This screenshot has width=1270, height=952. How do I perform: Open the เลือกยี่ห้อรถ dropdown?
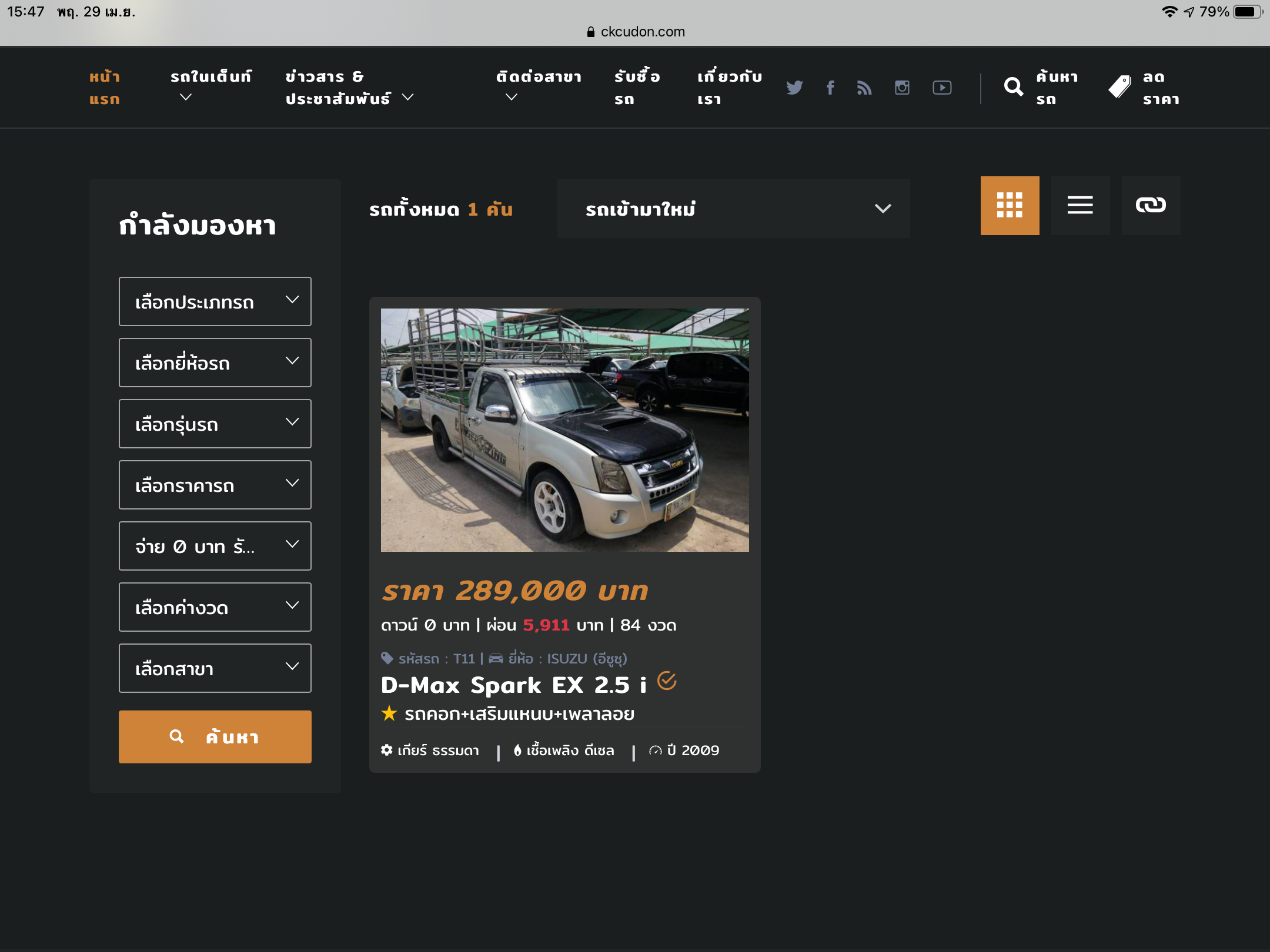[215, 363]
